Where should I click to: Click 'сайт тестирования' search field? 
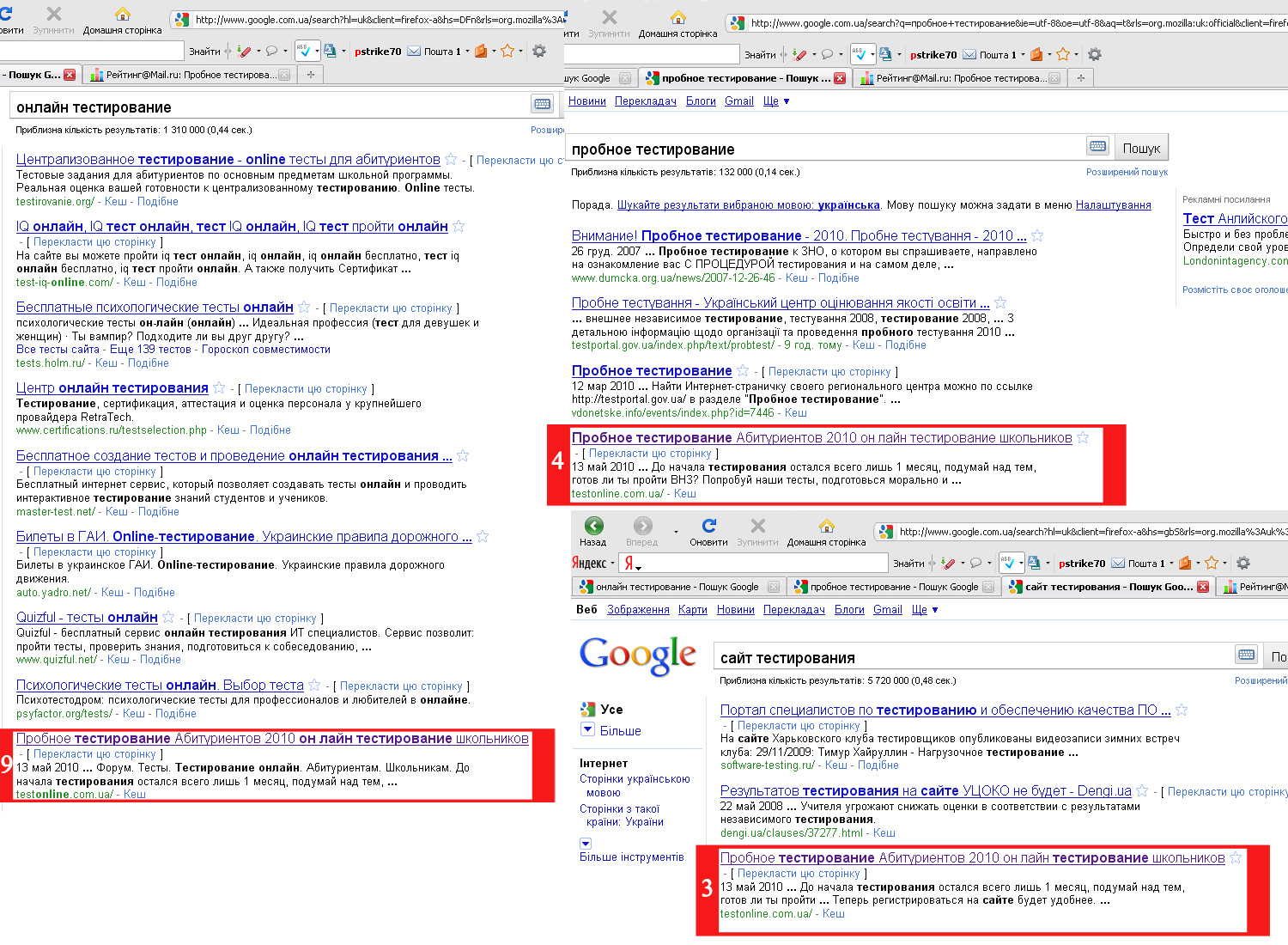click(x=974, y=657)
